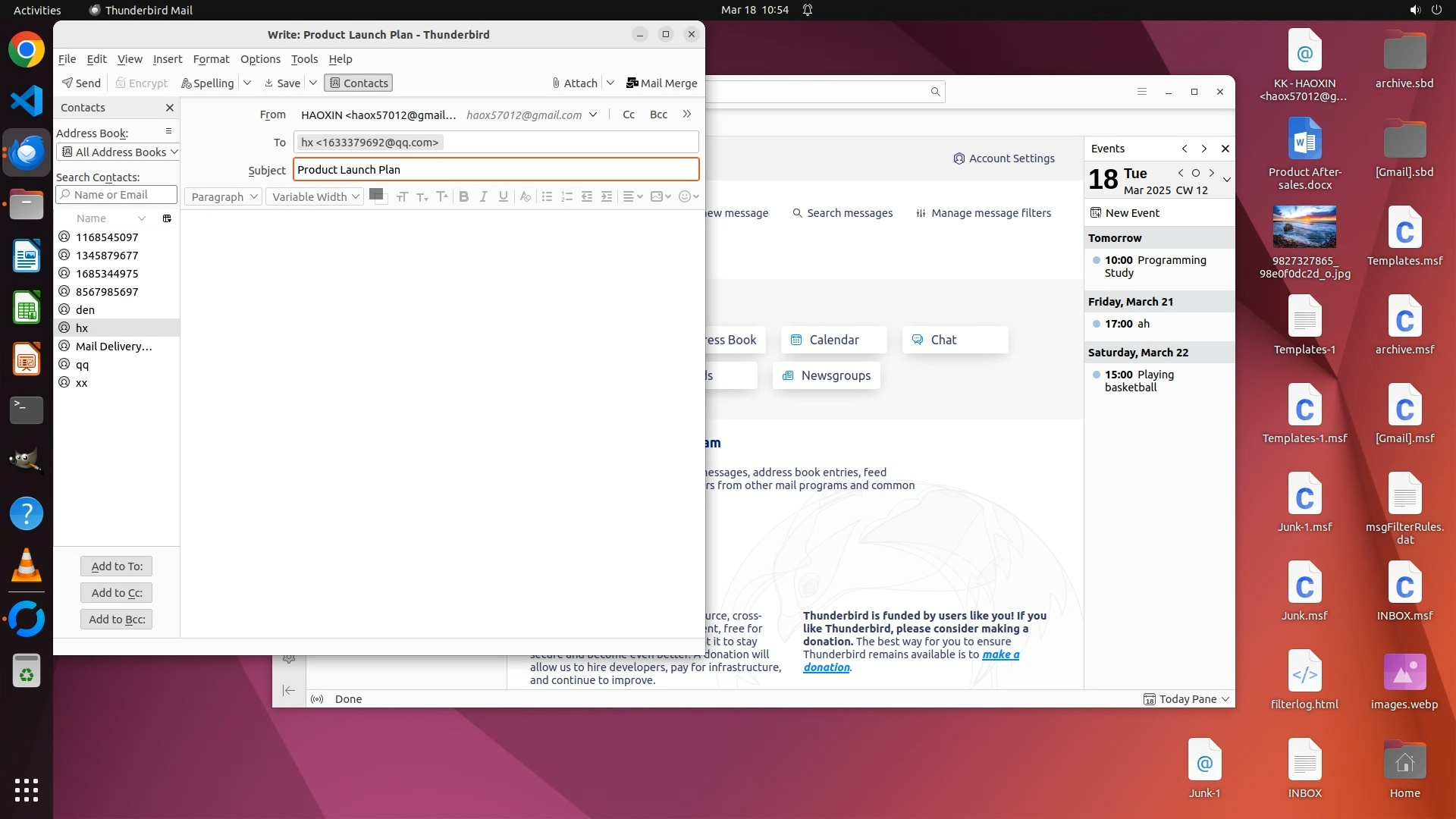1456x819 pixels.
Task: Open the Options menu
Action: click(260, 59)
